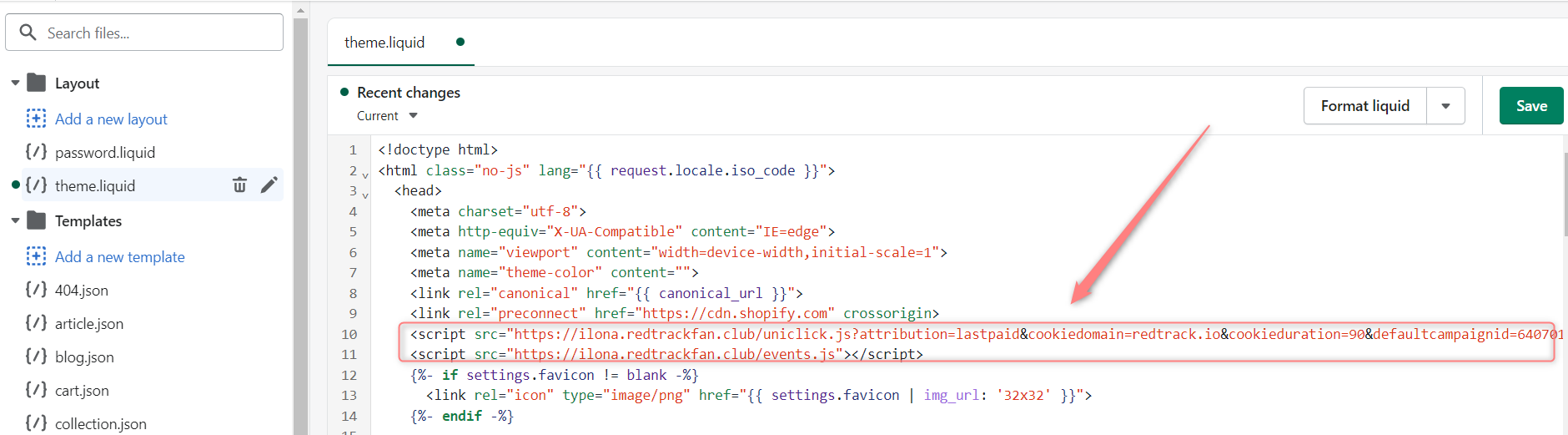Click the Templates folder icon
This screenshot has width=1568, height=435.
(36, 220)
